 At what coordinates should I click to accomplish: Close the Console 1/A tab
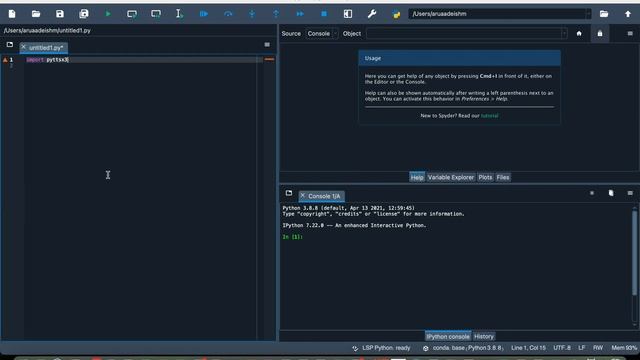[302, 196]
